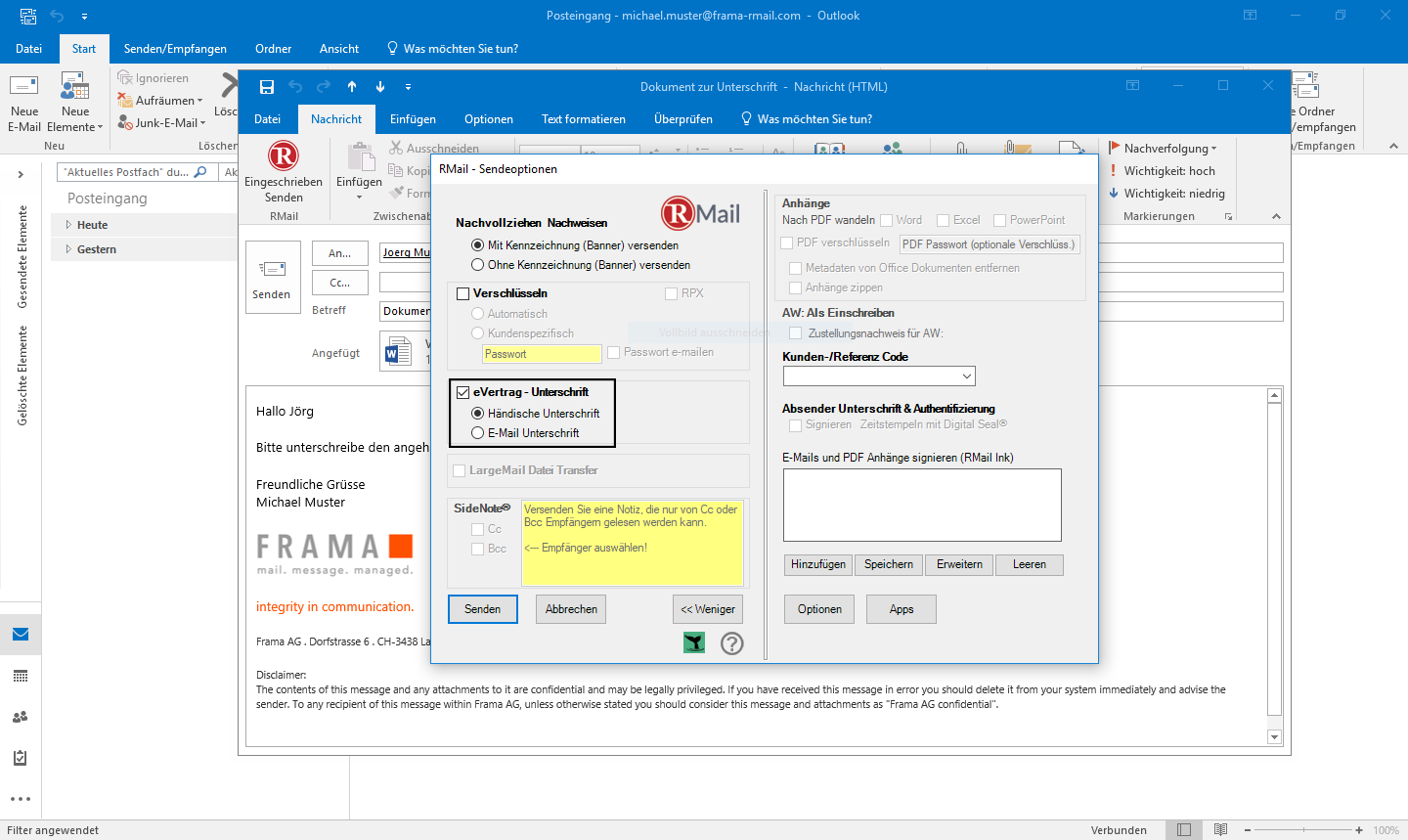
Task: Click Senden button in RMail dialog
Action: pyautogui.click(x=483, y=609)
